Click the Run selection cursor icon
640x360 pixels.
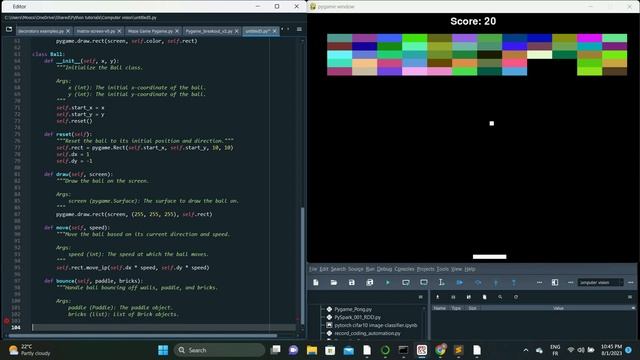441,282
